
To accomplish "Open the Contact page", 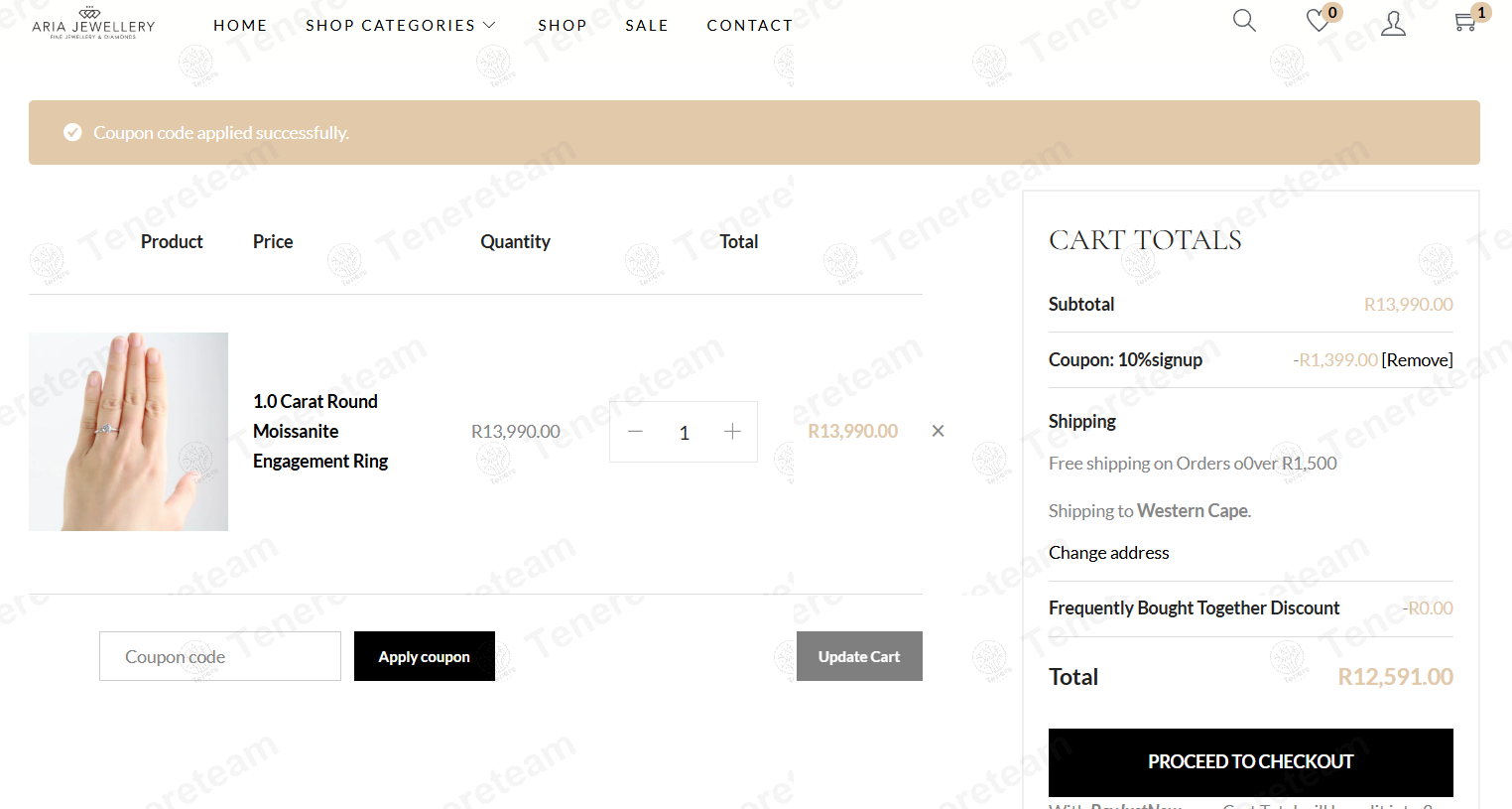I will [750, 25].
